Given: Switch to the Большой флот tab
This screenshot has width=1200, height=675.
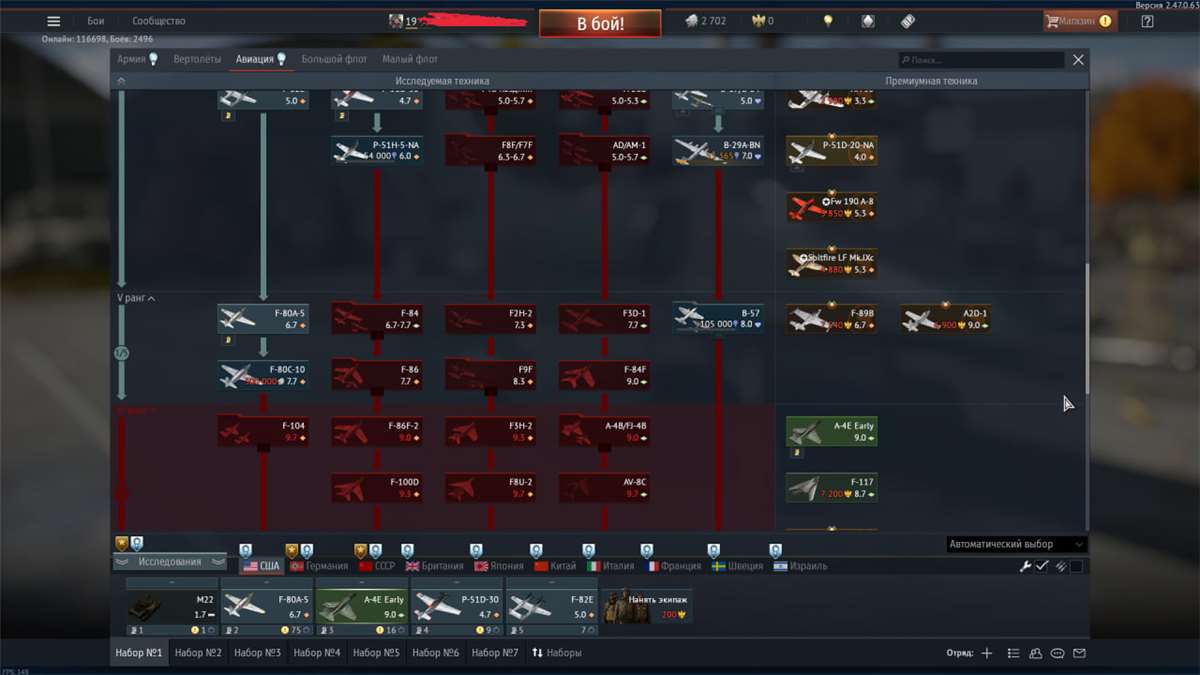Looking at the screenshot, I should [333, 59].
